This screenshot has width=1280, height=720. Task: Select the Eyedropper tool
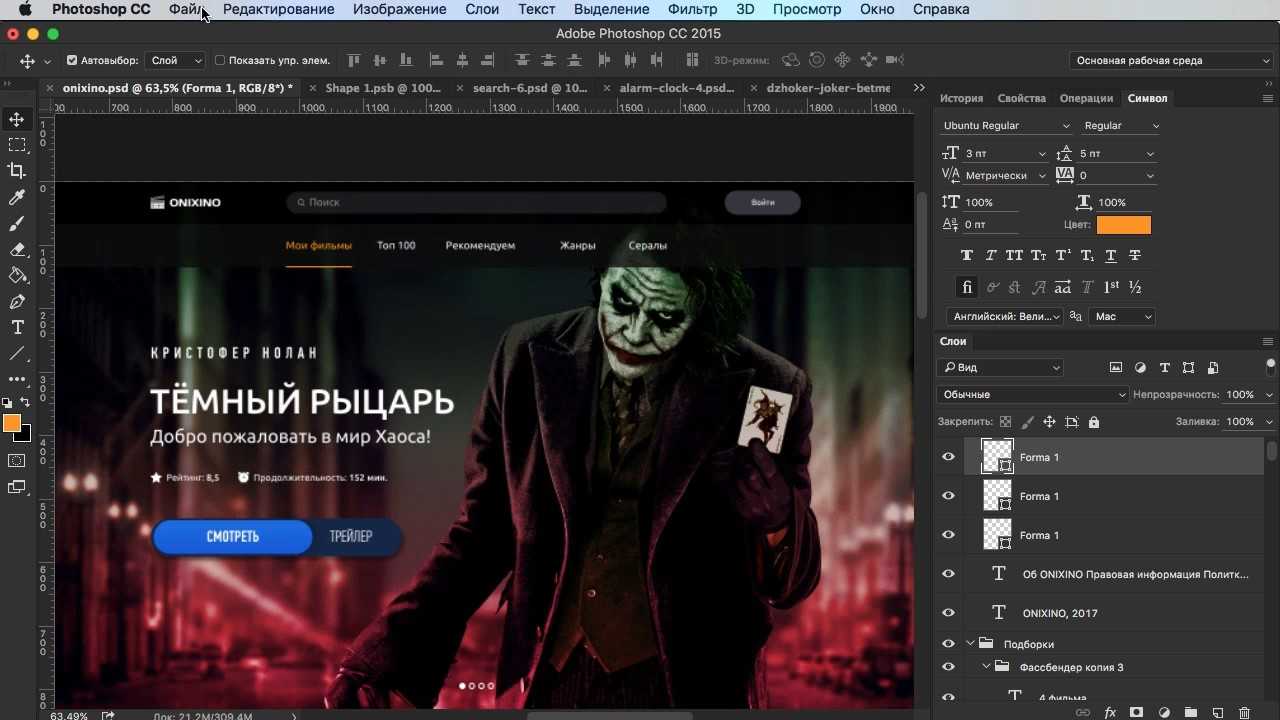pos(17,198)
